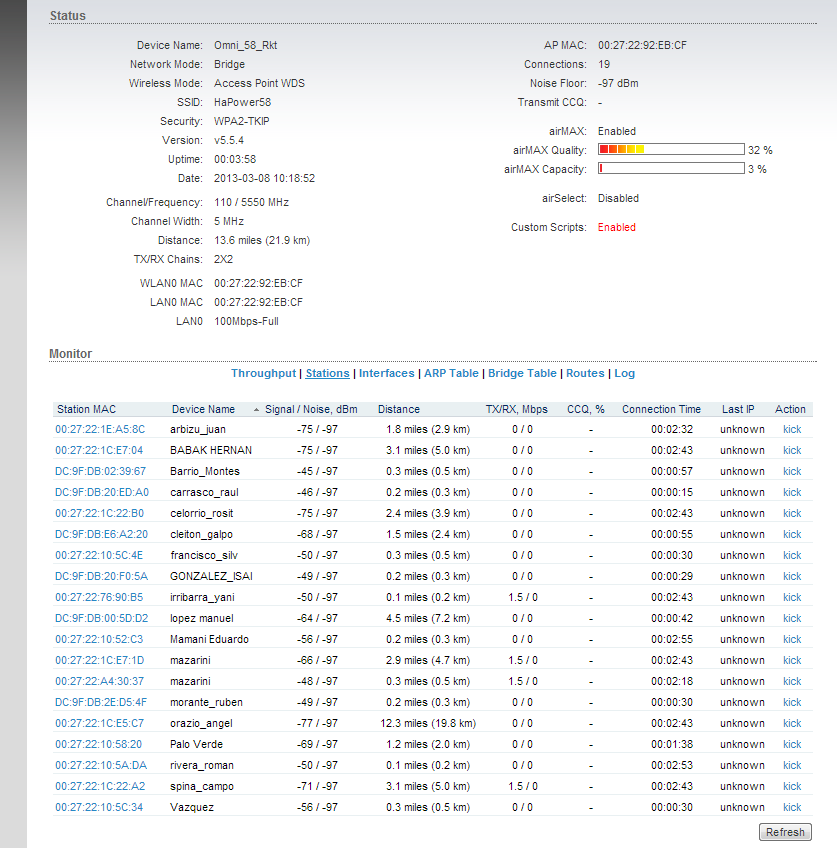Select the Stations tab
This screenshot has height=848, width=837.
(327, 373)
